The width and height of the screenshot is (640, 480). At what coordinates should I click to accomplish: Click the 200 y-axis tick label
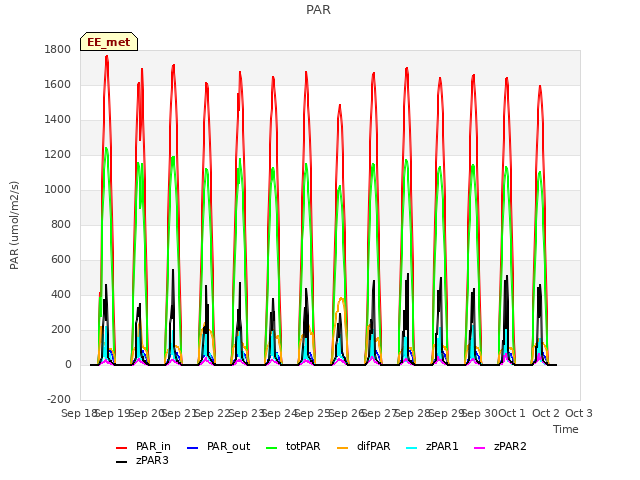click(61, 330)
